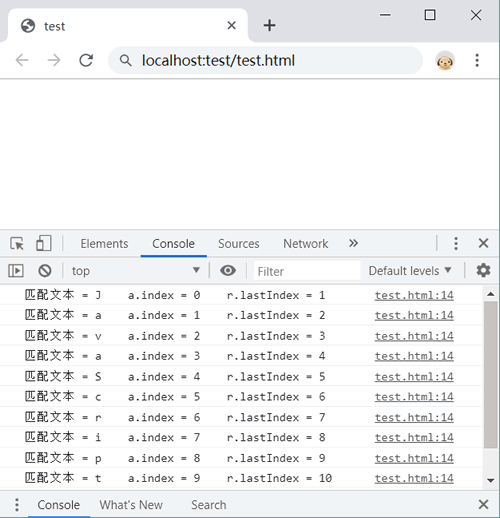The image size is (500, 518).
Task: Click the text r.lastIndex = 4
Action: pyautogui.click(x=275, y=356)
